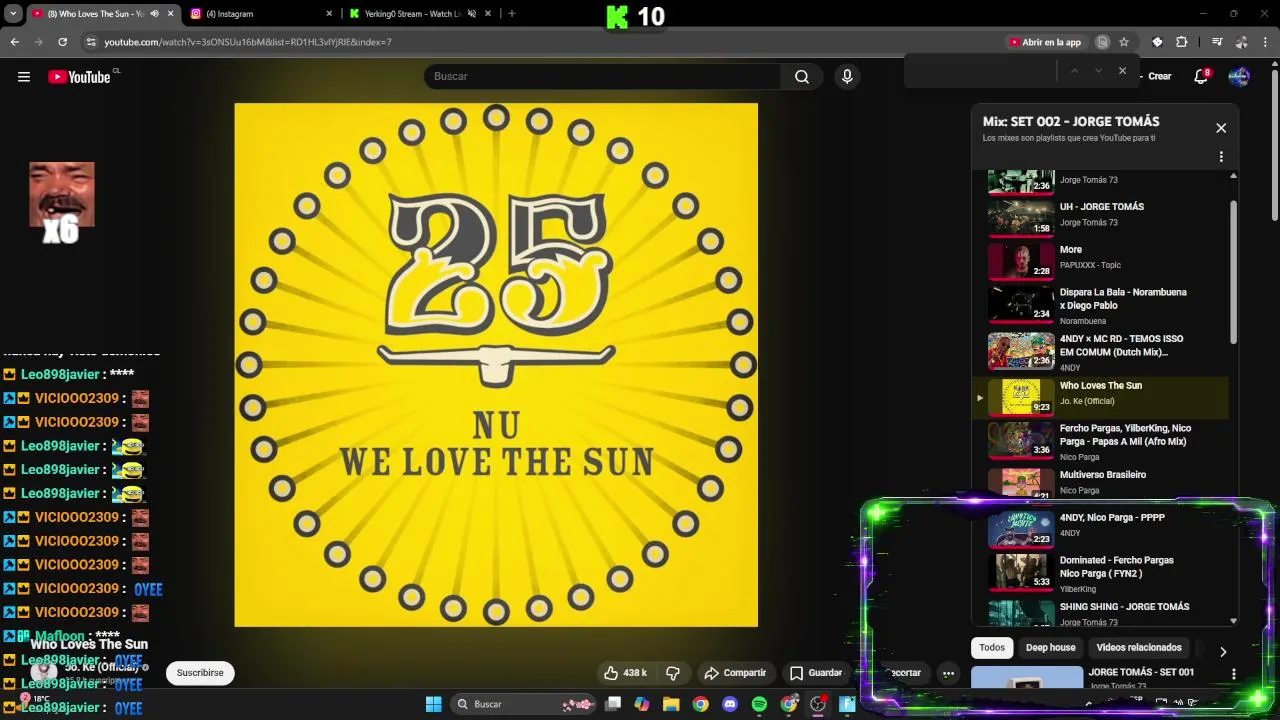Like the video with 438 k
Screen dimensions: 1280x720
pyautogui.click(x=625, y=673)
